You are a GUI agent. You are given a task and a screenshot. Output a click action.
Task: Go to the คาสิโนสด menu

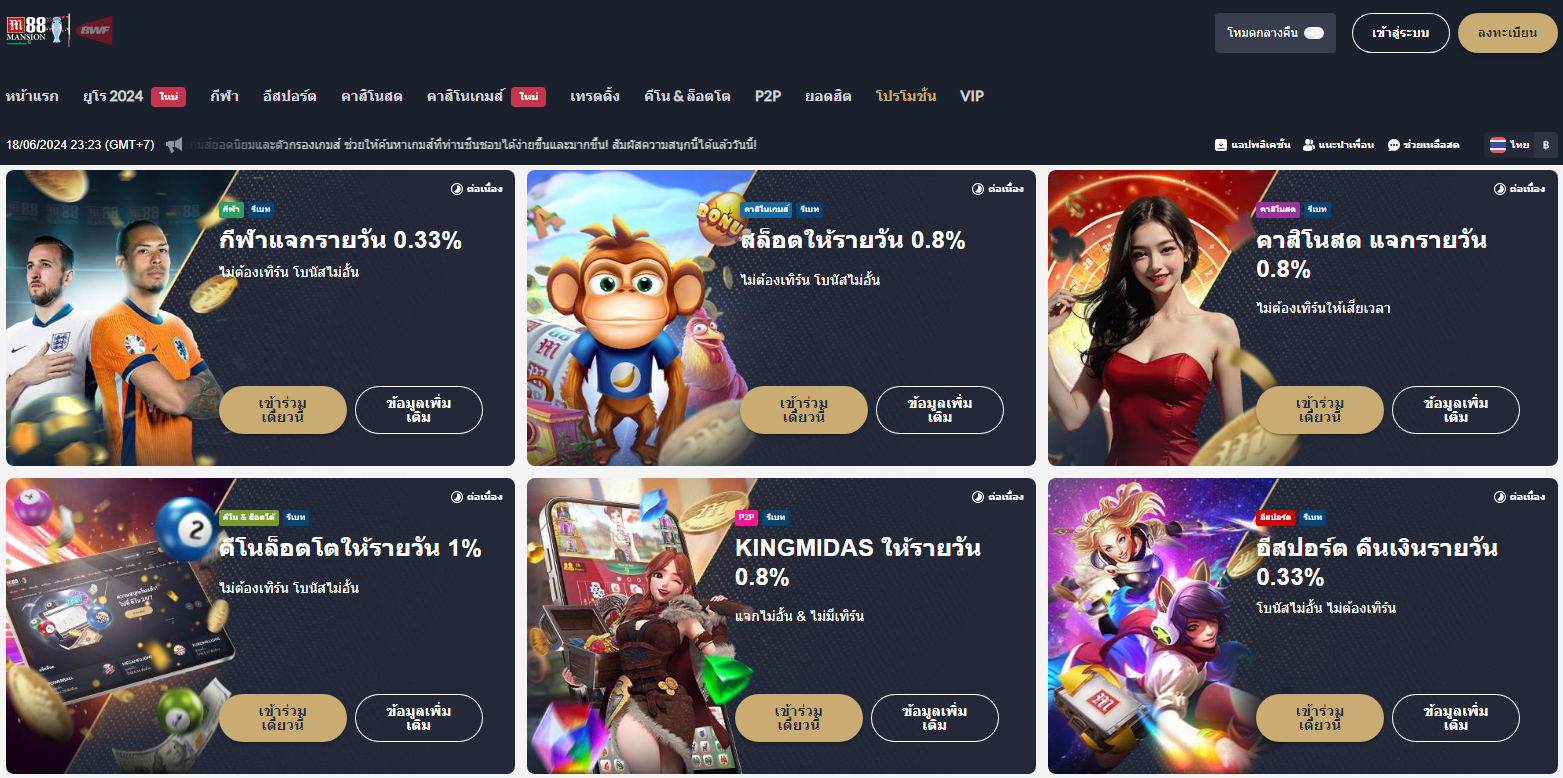point(371,96)
